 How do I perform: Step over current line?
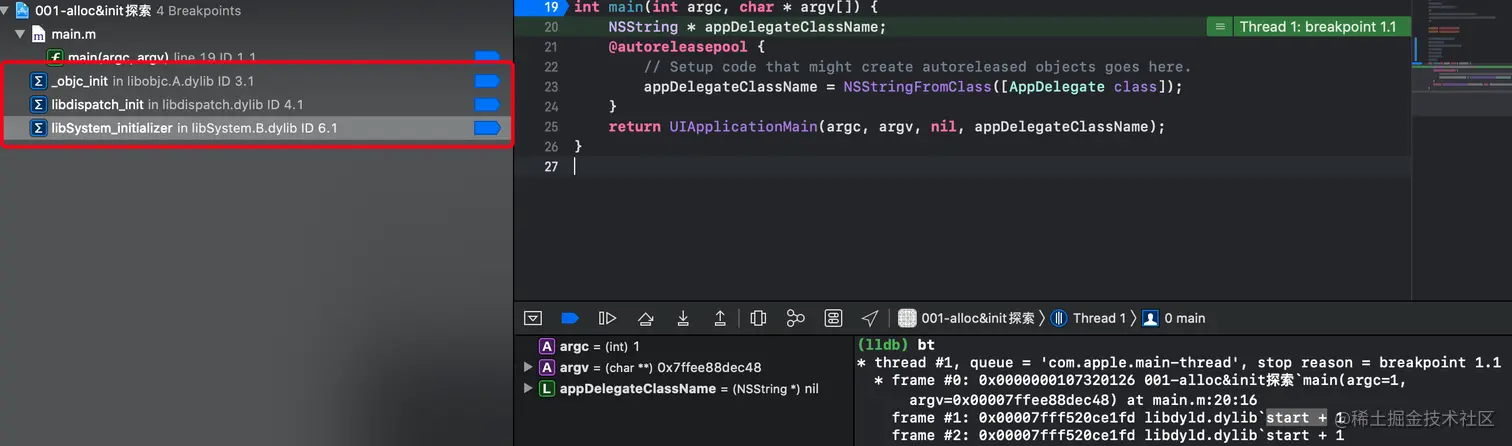pos(645,318)
